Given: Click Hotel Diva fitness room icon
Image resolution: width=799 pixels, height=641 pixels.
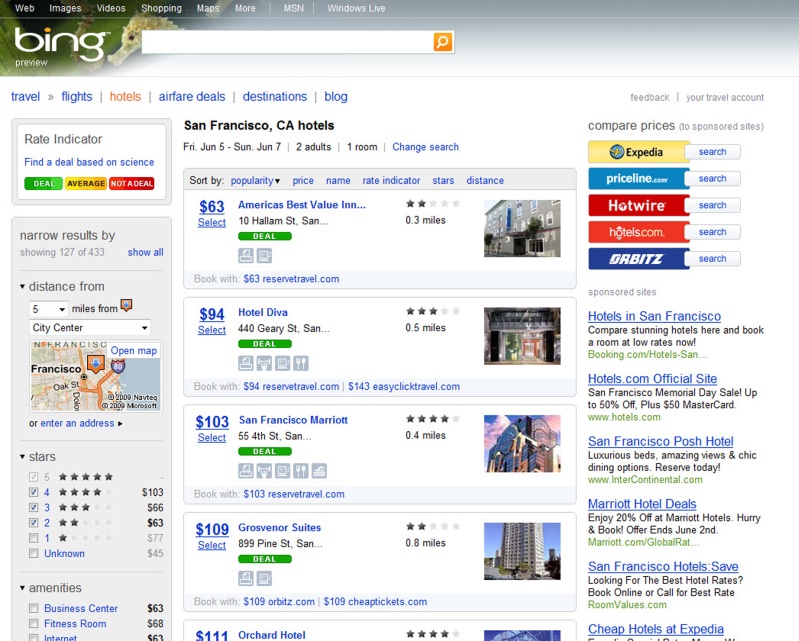Looking at the screenshot, I should pos(264,363).
